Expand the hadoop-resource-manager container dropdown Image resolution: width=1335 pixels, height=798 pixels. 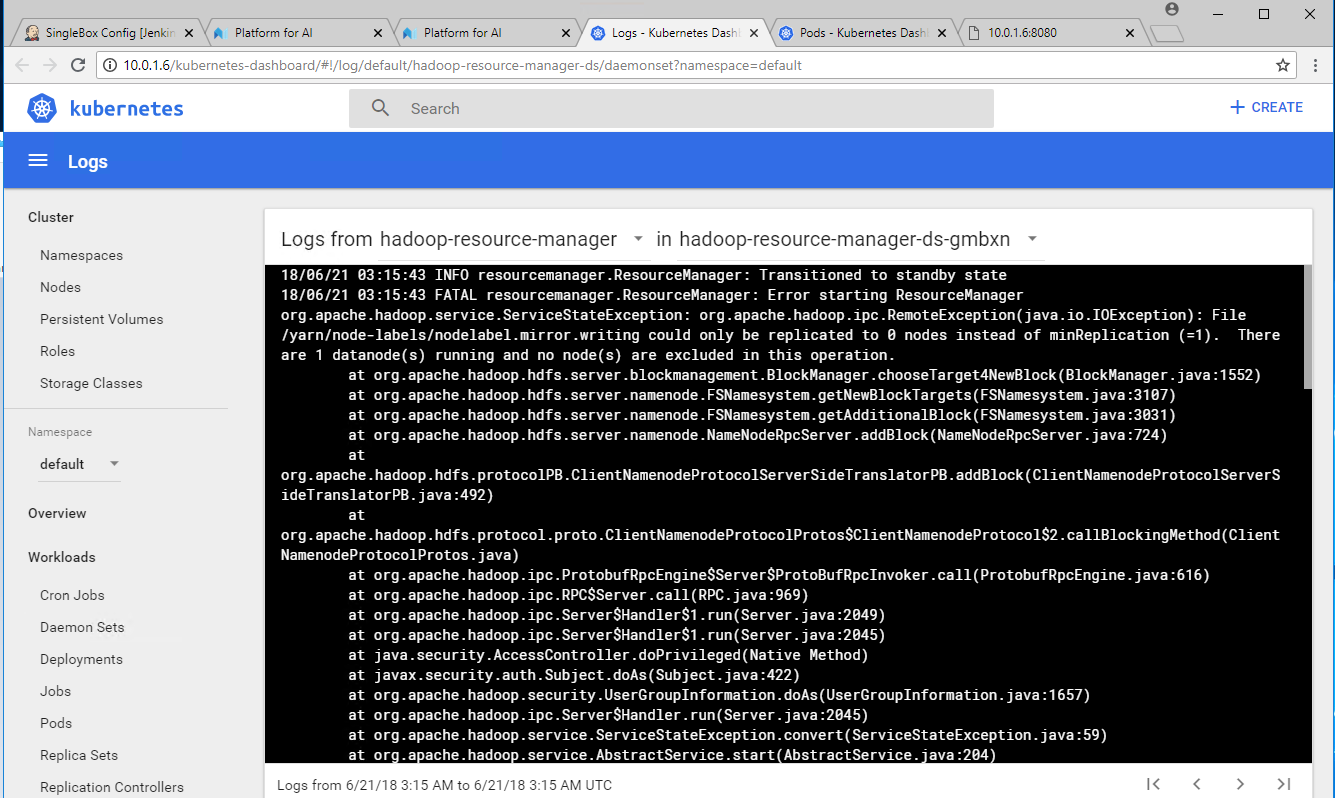tap(638, 239)
